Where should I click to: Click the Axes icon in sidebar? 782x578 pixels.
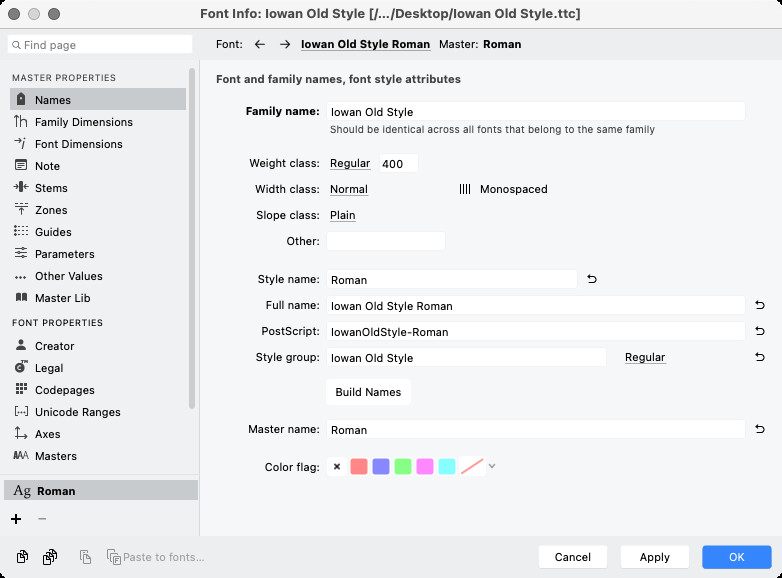pyautogui.click(x=21, y=433)
